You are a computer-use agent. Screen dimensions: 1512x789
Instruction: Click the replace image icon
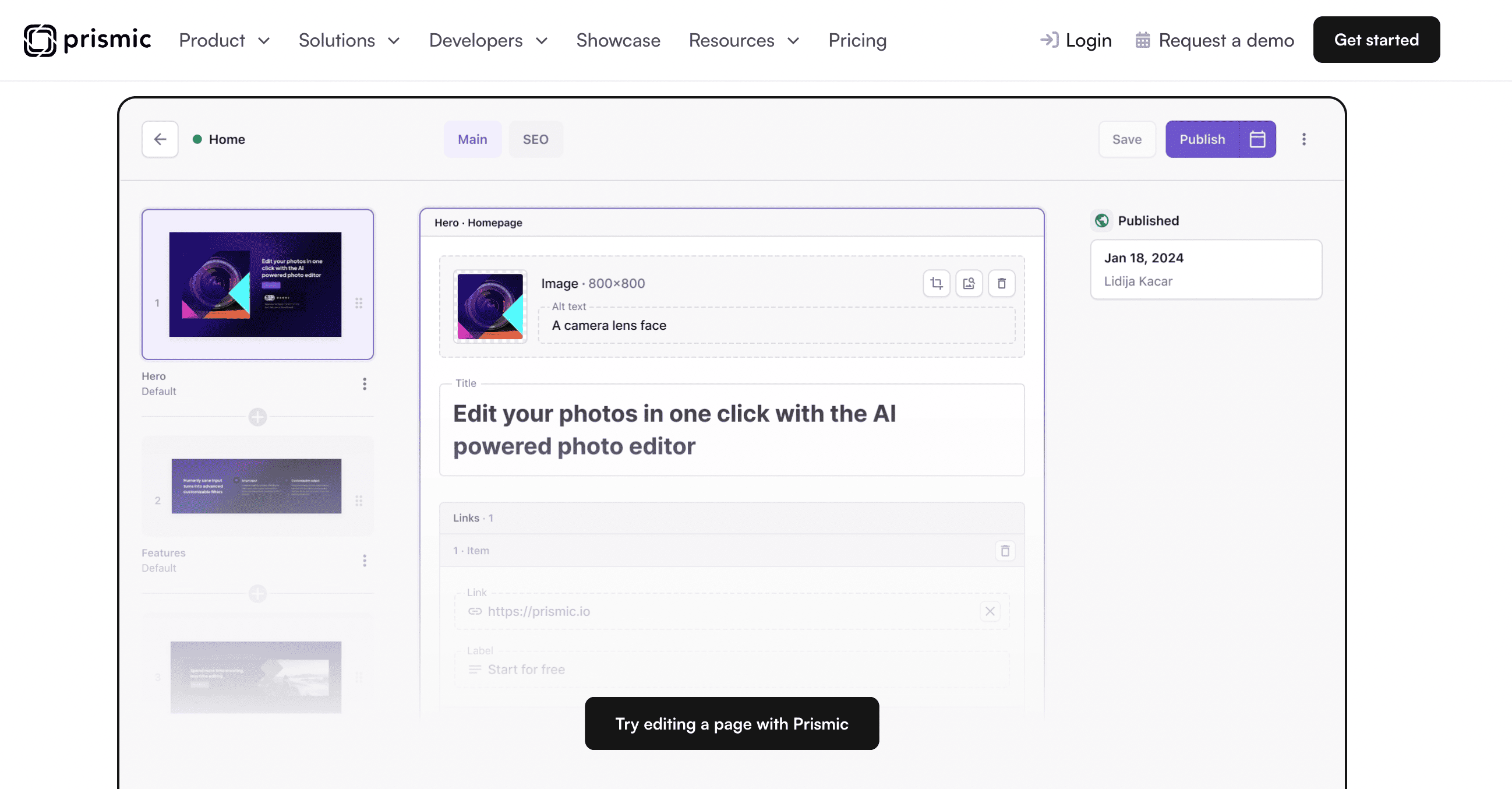pos(969,284)
